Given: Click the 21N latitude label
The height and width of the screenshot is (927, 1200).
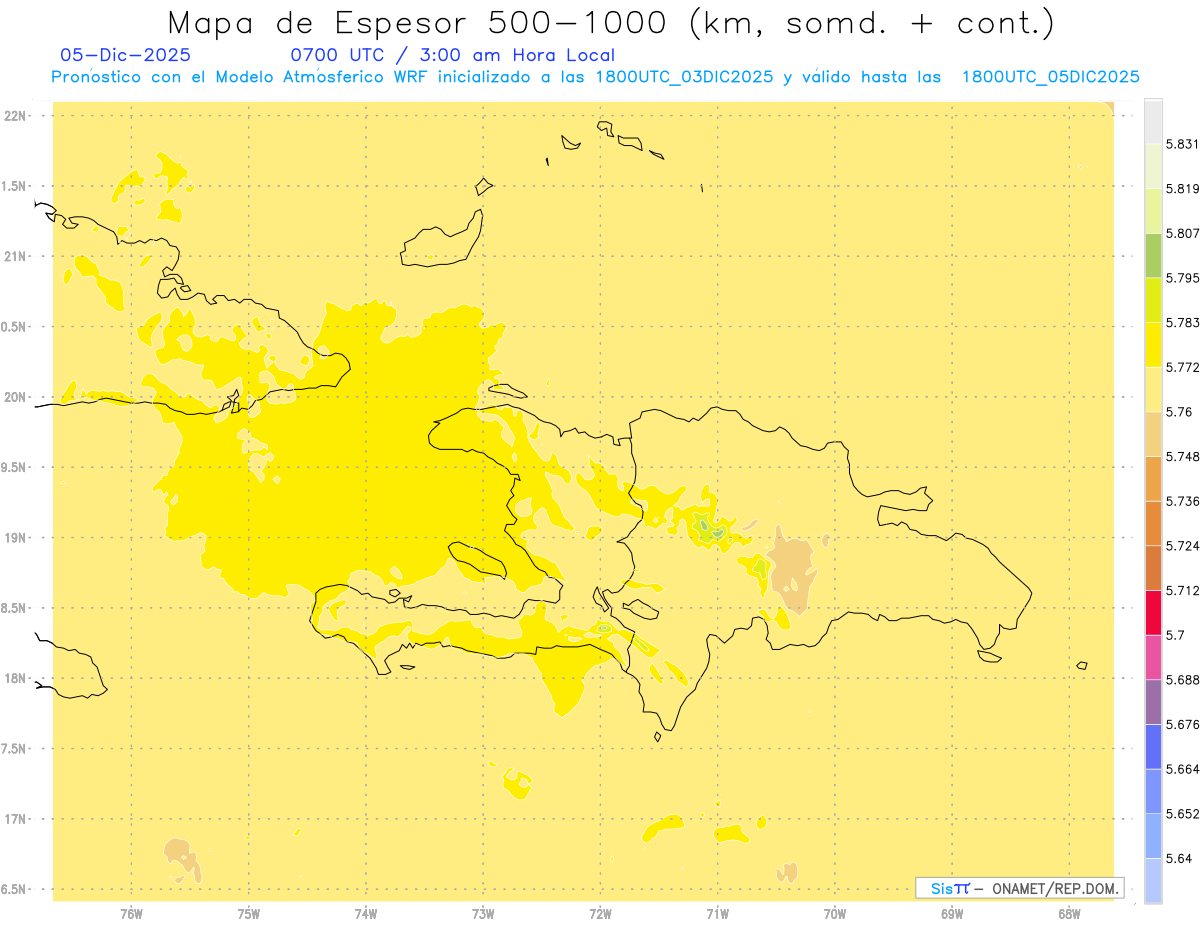Looking at the screenshot, I should click(16, 256).
